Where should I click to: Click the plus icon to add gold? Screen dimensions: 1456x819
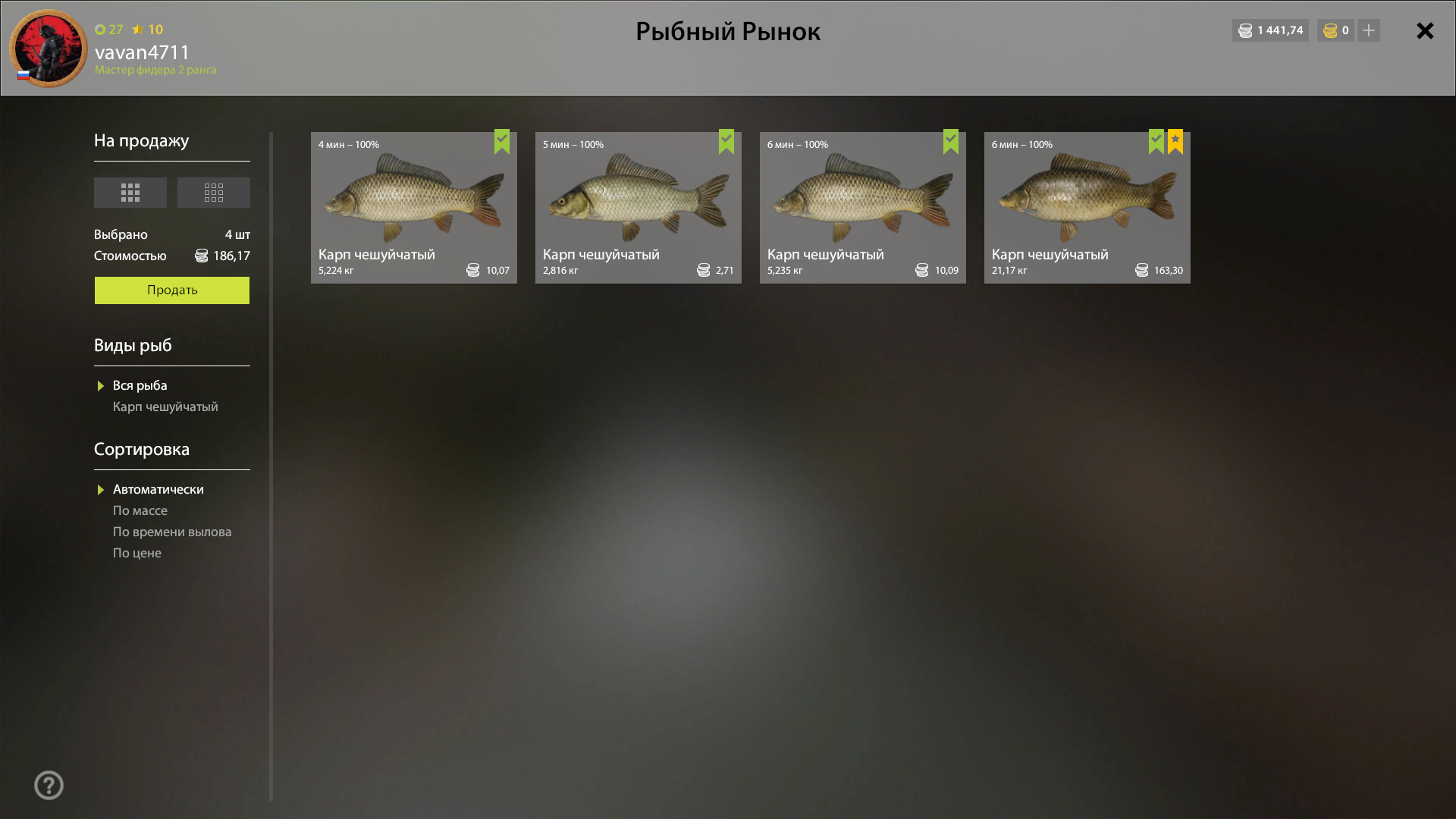click(x=1369, y=30)
